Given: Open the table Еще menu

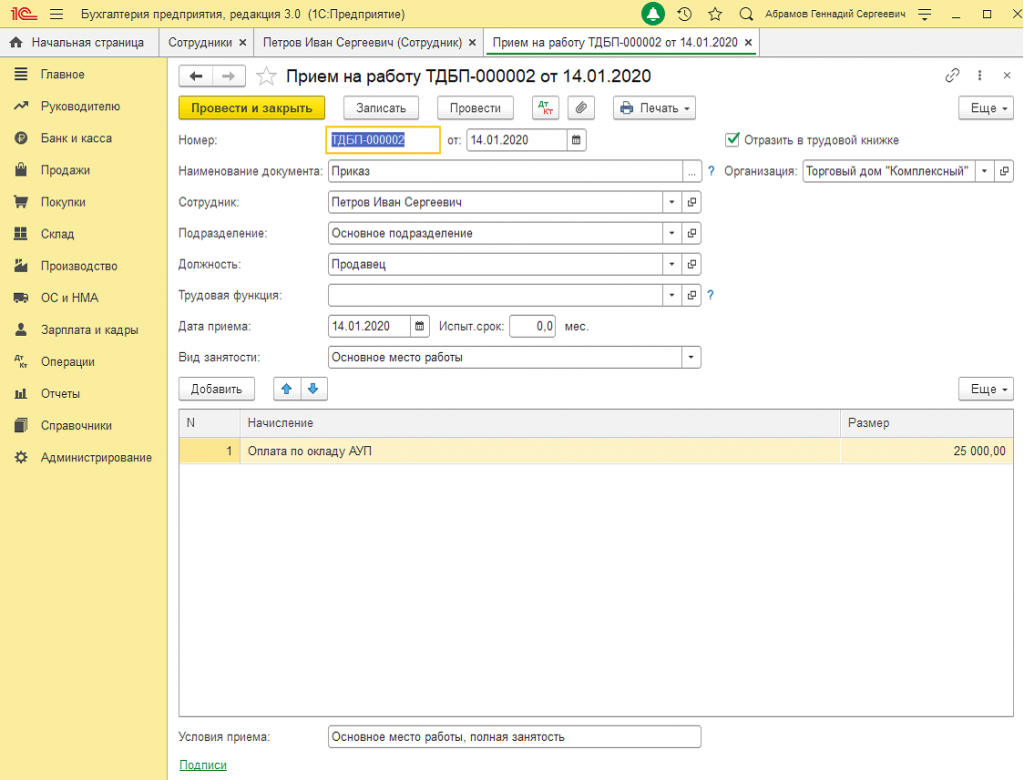Looking at the screenshot, I should click(985, 389).
